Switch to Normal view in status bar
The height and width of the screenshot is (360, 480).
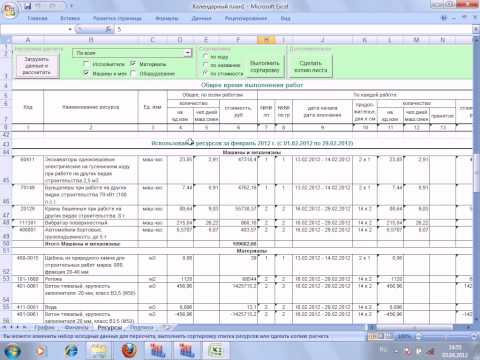point(372,336)
